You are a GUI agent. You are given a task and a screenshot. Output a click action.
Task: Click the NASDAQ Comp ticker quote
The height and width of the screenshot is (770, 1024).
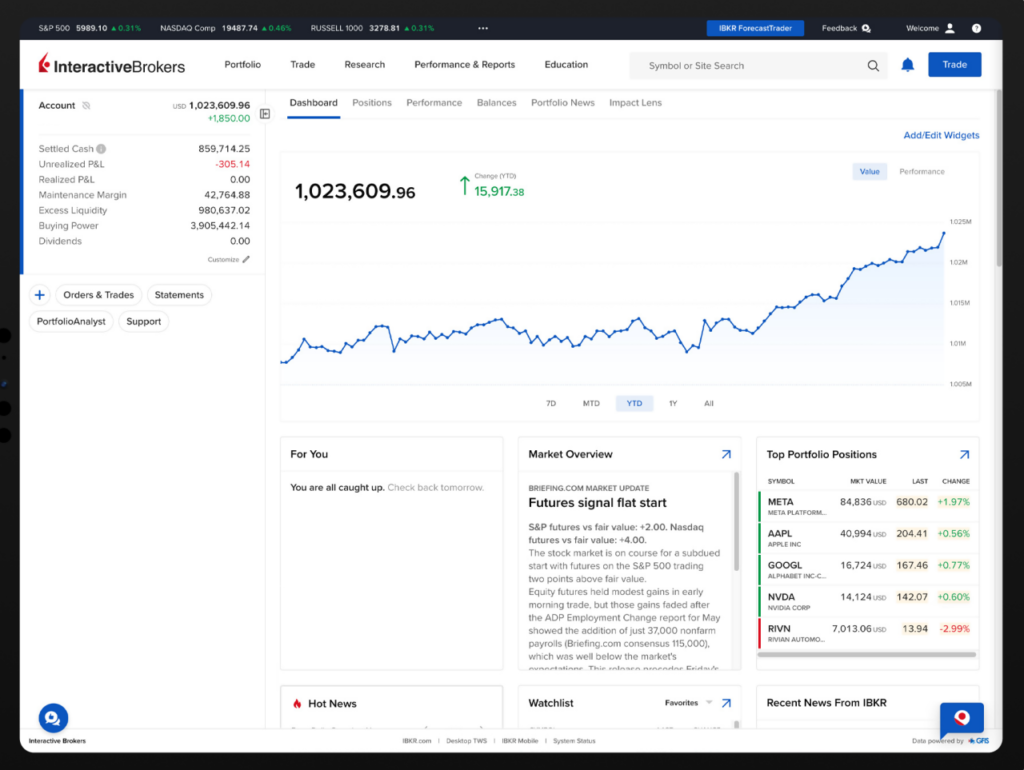point(226,28)
